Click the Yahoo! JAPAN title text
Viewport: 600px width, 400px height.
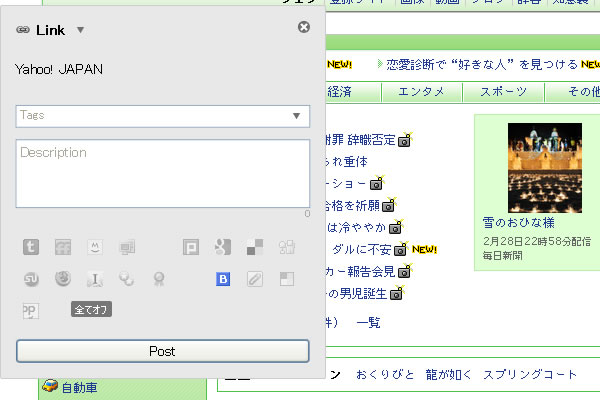59,69
